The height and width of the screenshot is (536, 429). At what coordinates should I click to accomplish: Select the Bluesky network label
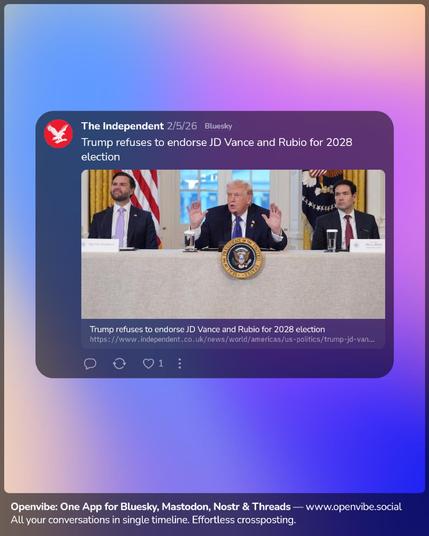point(218,126)
